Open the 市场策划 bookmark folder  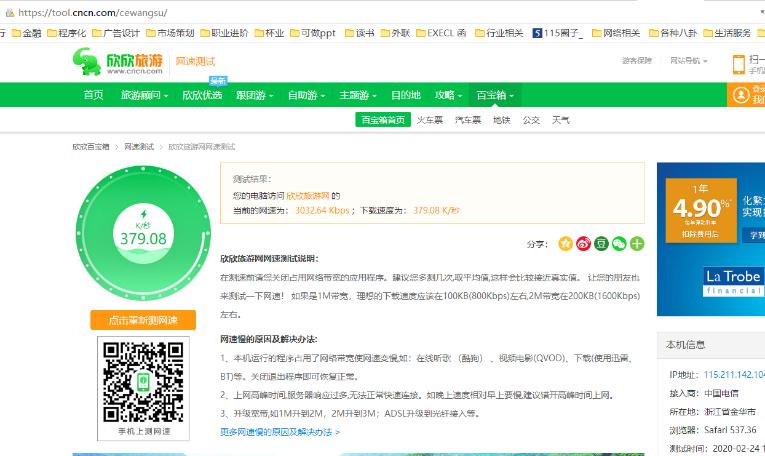pyautogui.click(x=170, y=33)
